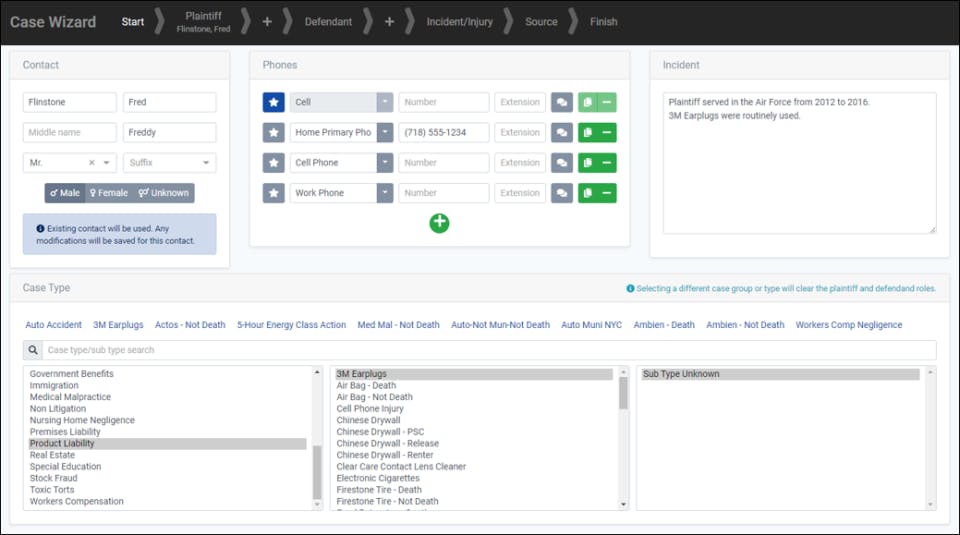Open the Mr. prefix dropdown
The image size is (960, 535).
tap(107, 163)
